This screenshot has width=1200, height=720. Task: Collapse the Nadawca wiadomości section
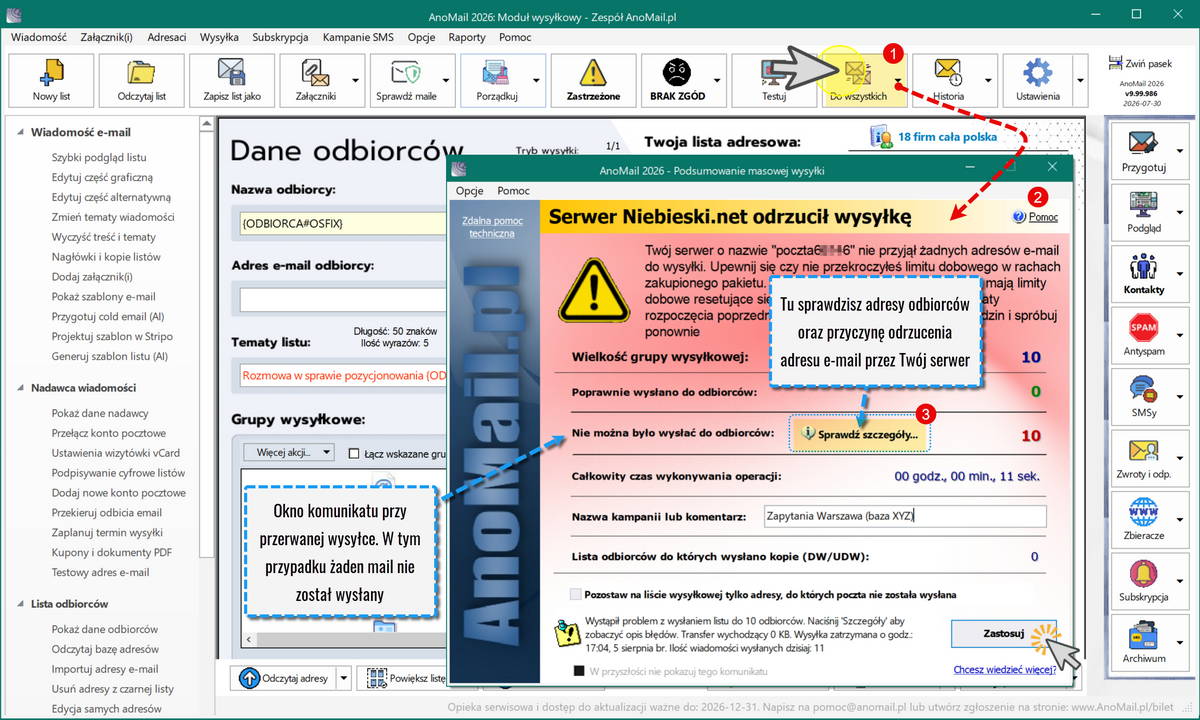pos(22,388)
